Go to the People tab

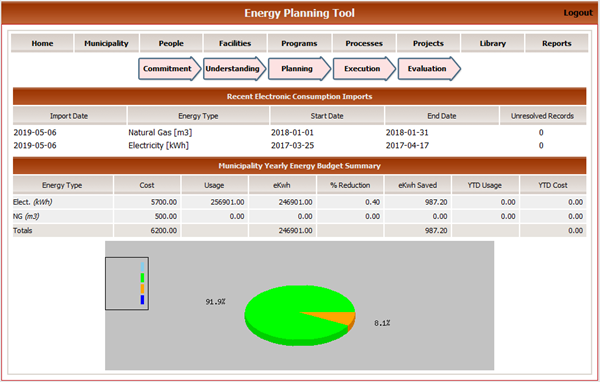coord(171,43)
